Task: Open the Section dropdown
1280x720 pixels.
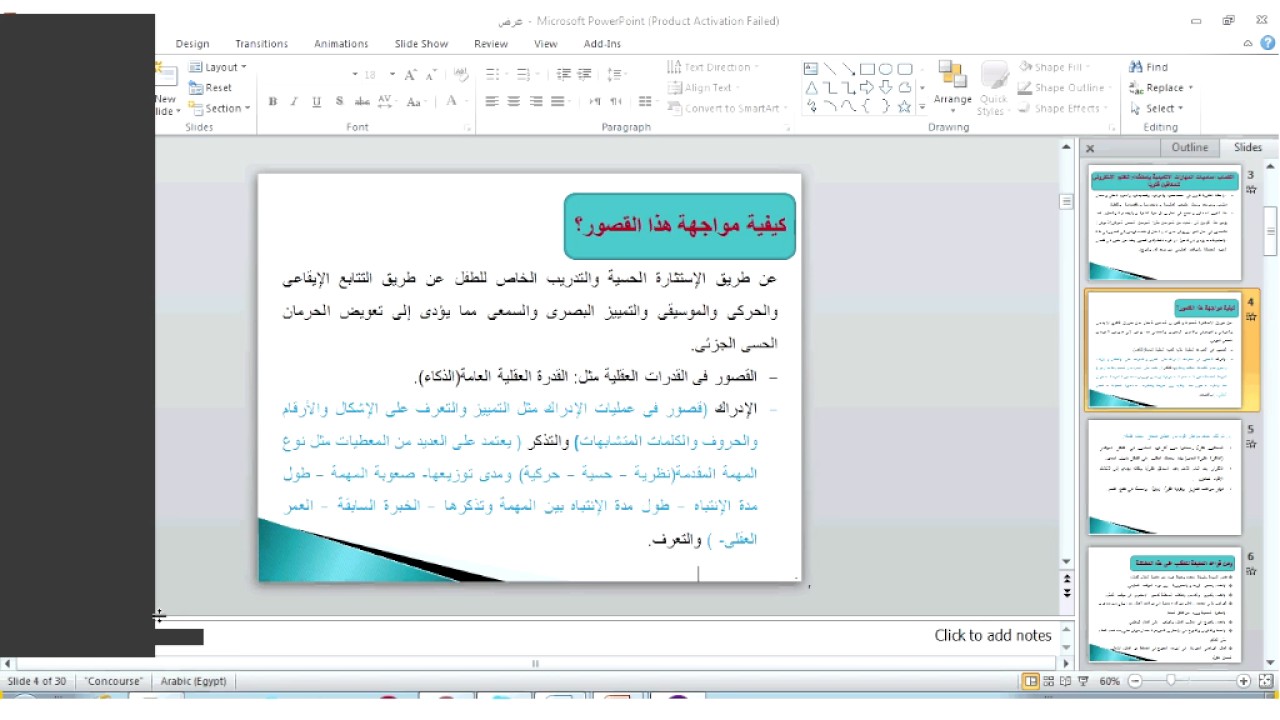Action: [220, 108]
